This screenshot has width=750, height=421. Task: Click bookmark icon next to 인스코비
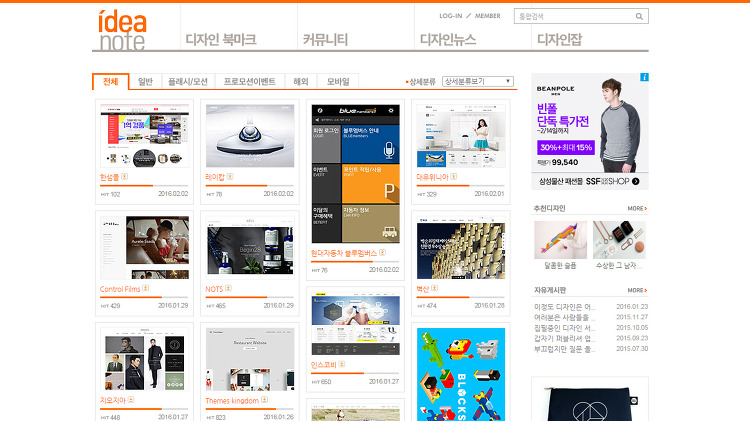click(342, 364)
